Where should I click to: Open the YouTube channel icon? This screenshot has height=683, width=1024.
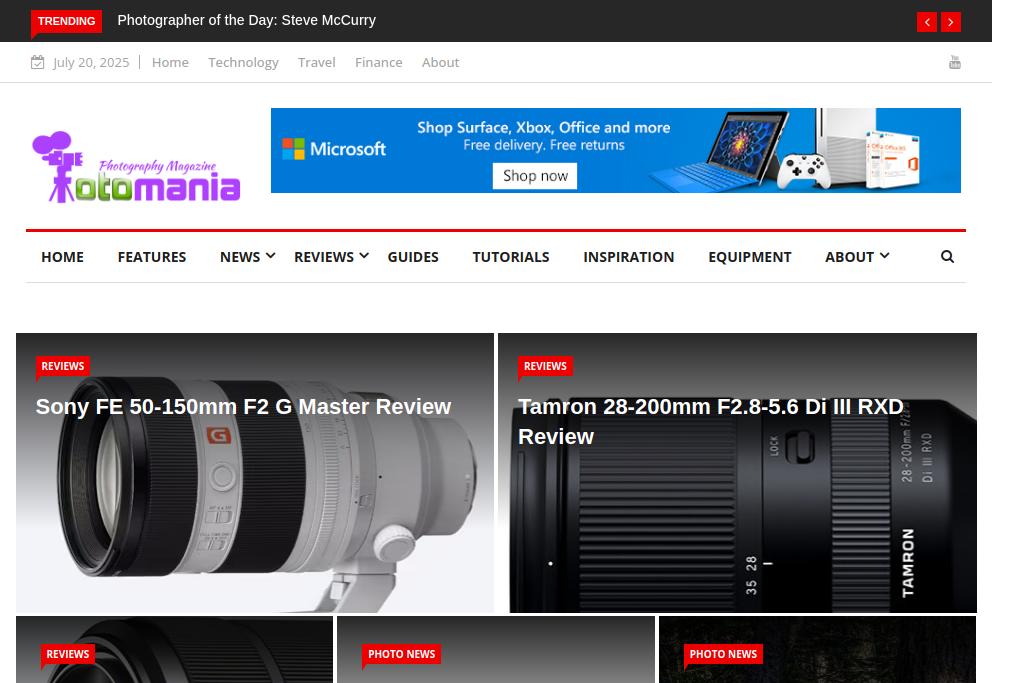pos(955,63)
